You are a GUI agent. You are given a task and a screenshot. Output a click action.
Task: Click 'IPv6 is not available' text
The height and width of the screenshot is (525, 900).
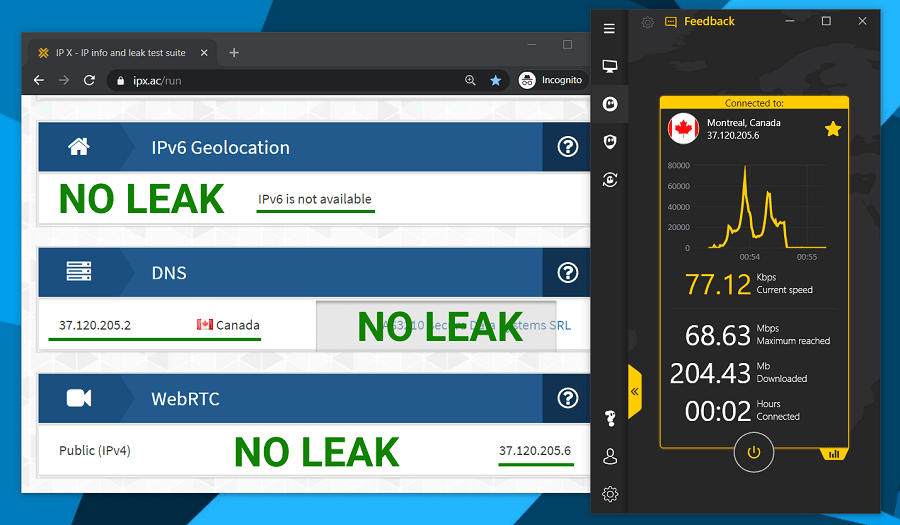[315, 199]
